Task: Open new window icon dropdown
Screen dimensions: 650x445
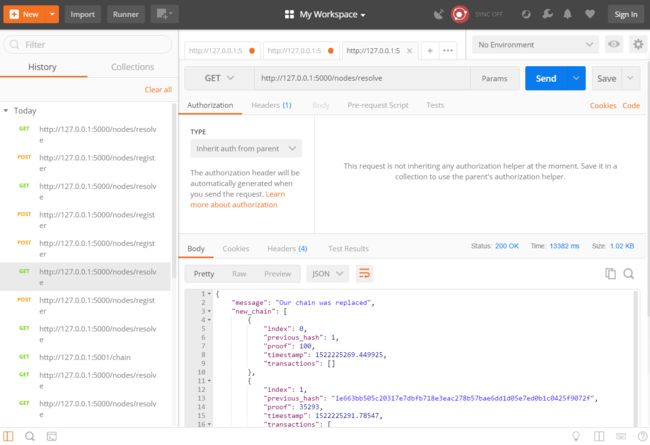Action: coord(165,15)
